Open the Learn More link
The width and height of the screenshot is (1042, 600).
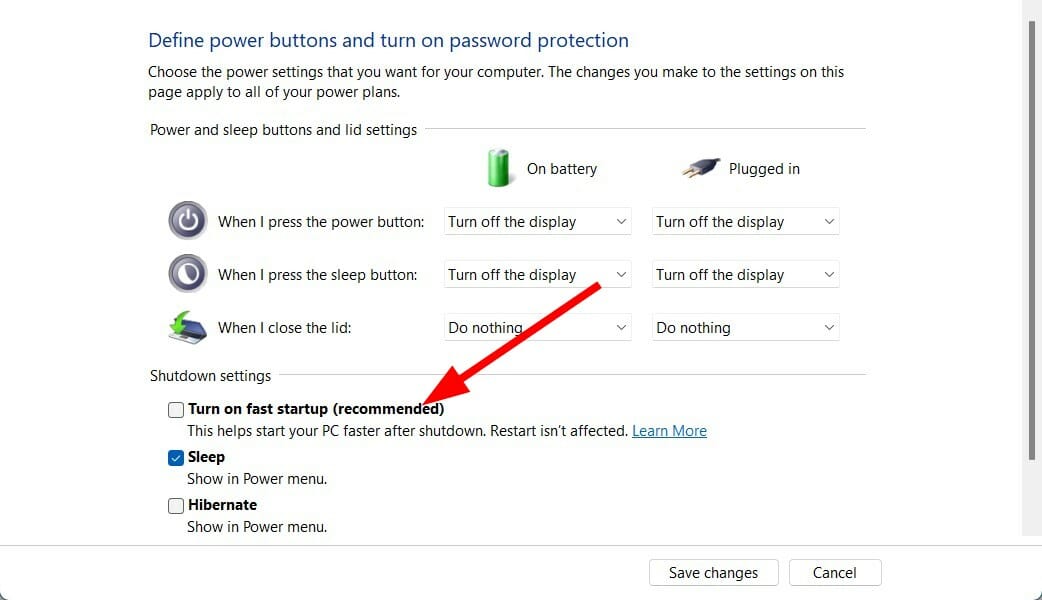pos(669,430)
